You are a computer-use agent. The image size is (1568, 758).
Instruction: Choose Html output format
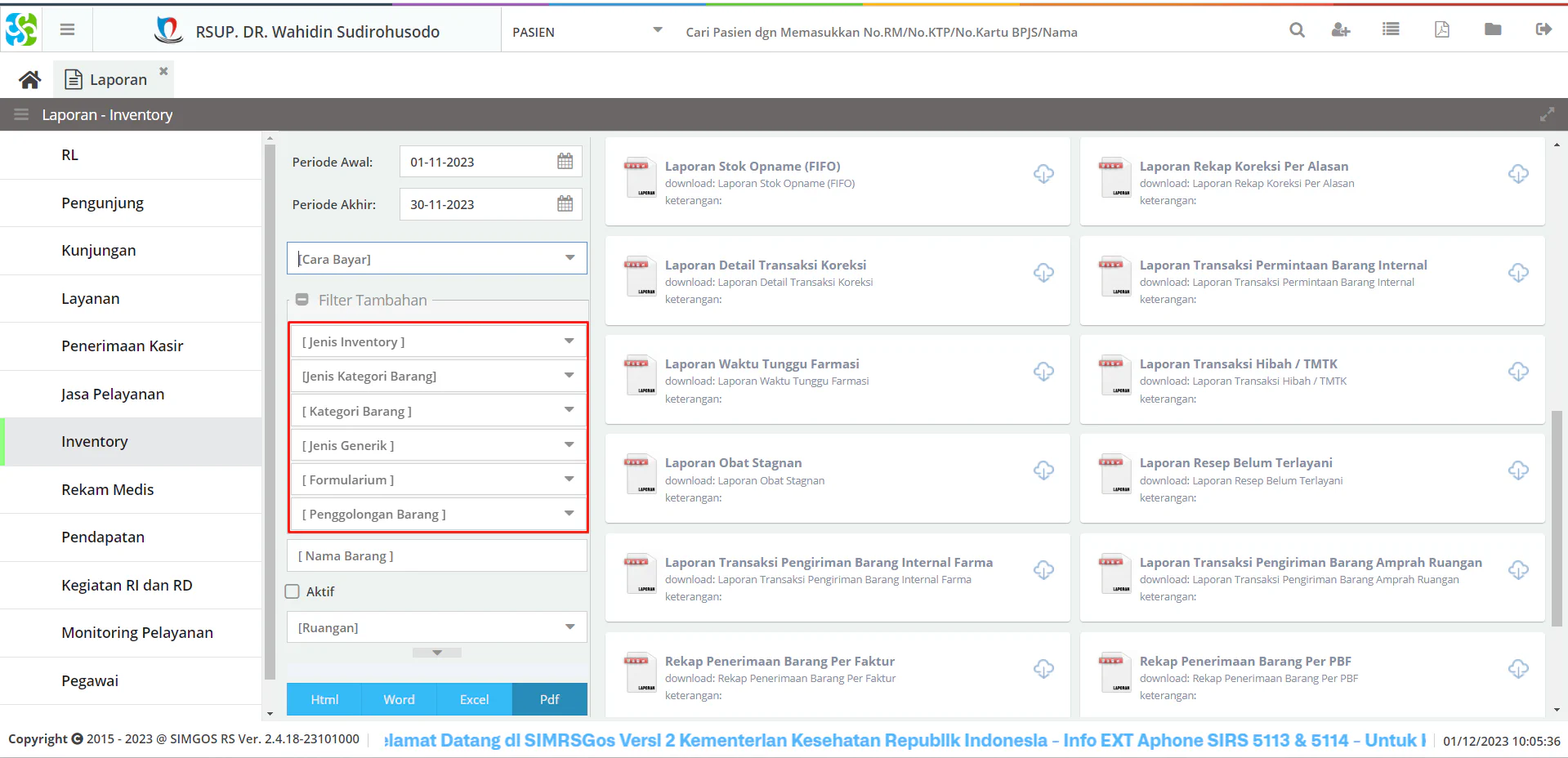[324, 699]
